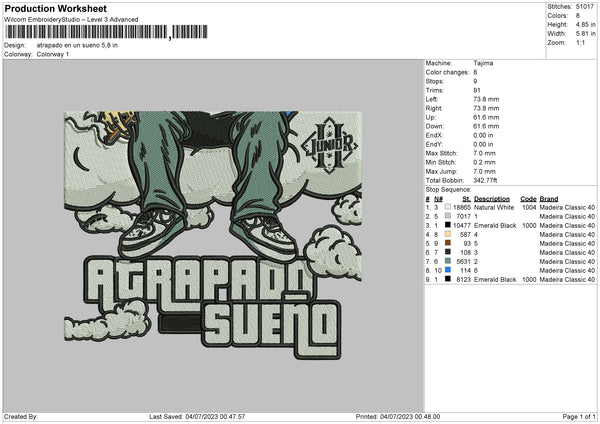
Task: Click the thread code 1004
Action: pyautogui.click(x=529, y=207)
